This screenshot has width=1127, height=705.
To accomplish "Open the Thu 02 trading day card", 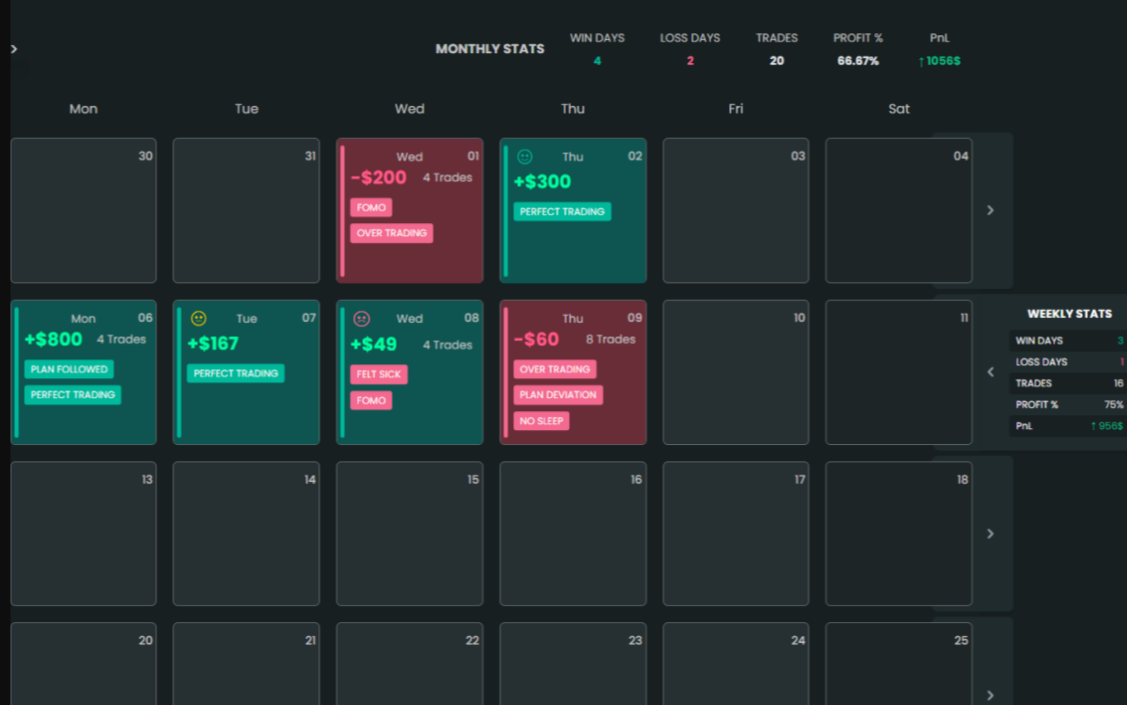I will click(573, 210).
